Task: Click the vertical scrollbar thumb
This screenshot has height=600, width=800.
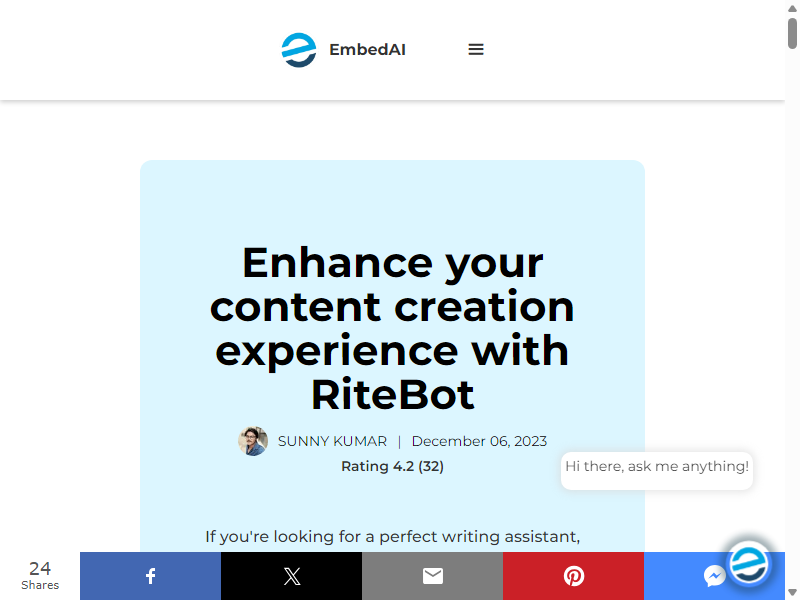Action: click(792, 33)
